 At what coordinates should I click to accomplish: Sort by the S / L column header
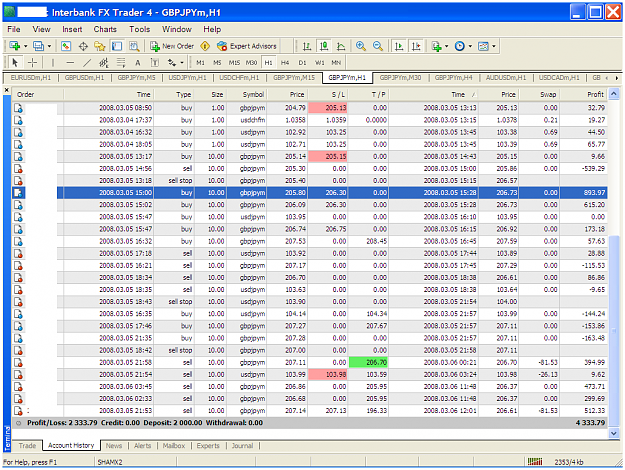click(328, 94)
